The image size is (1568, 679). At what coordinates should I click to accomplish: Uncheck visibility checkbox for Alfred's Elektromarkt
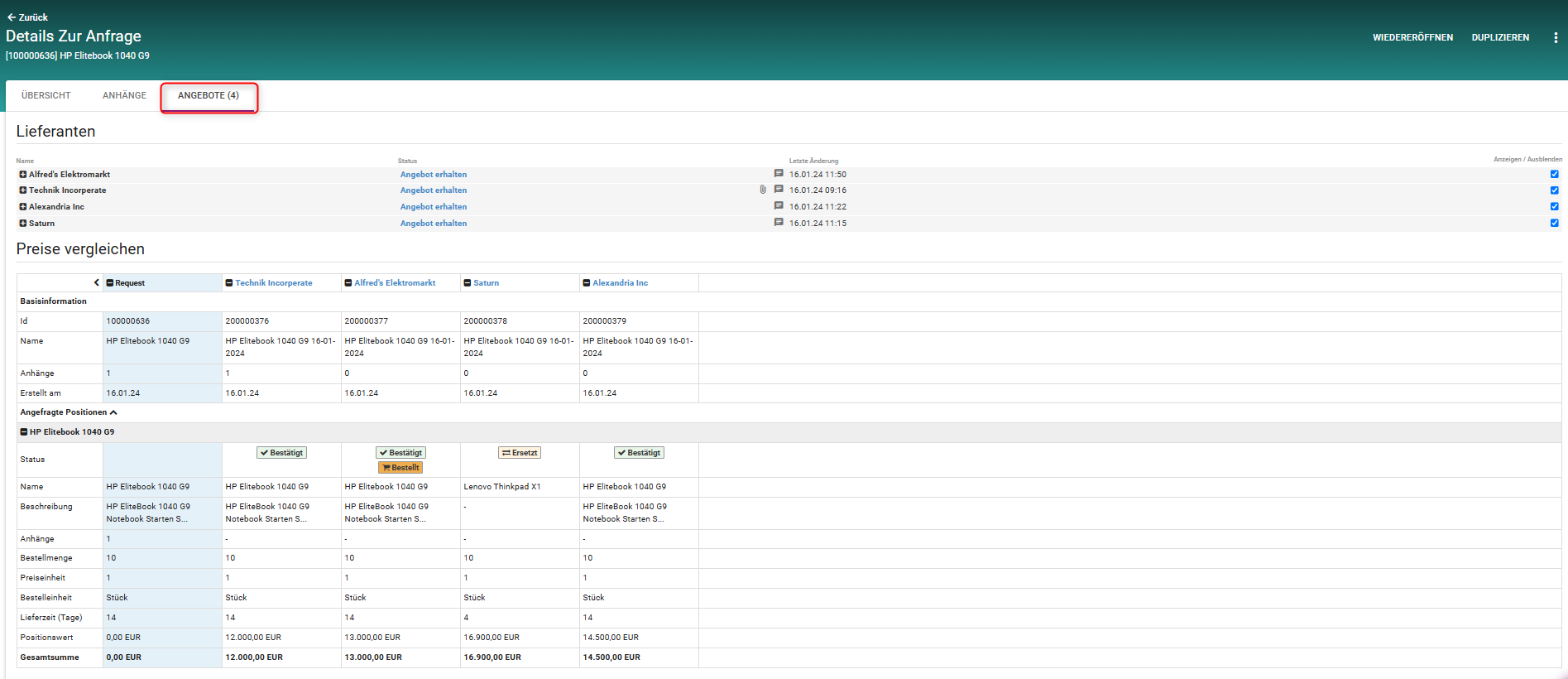coord(1554,174)
